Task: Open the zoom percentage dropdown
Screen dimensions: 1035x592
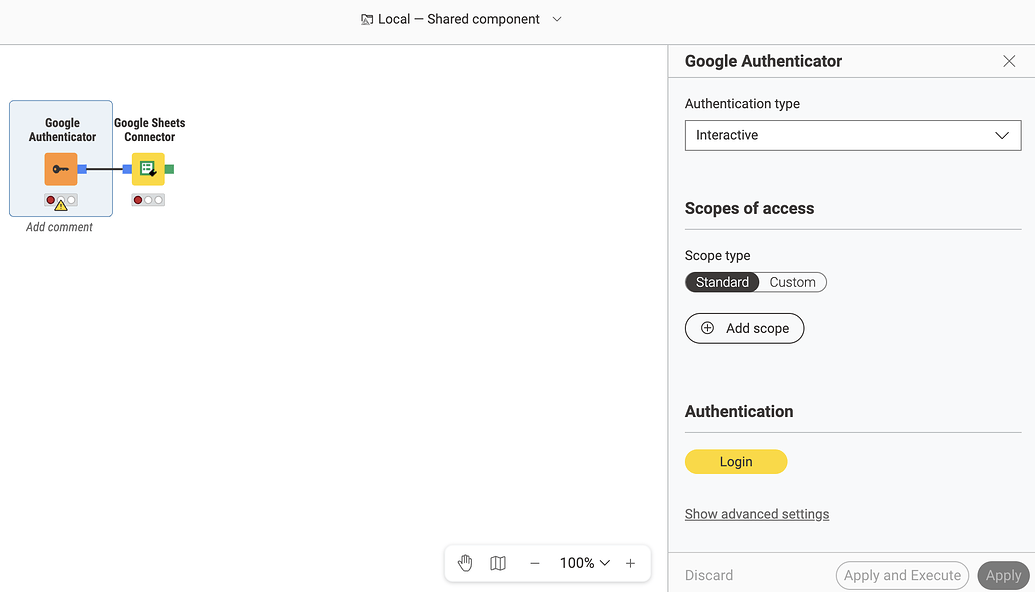Action: 584,563
